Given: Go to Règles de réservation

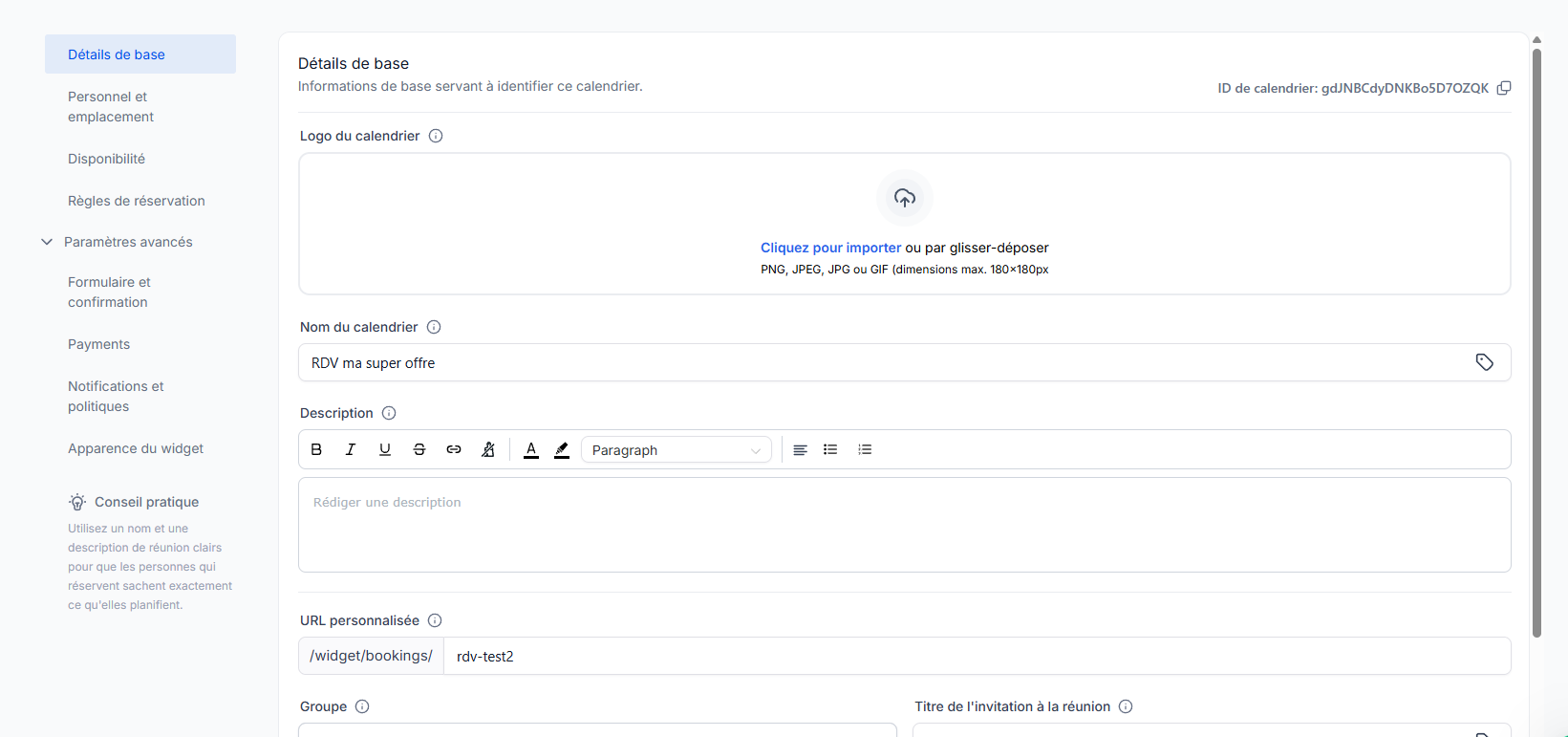Looking at the screenshot, I should tap(137, 201).
